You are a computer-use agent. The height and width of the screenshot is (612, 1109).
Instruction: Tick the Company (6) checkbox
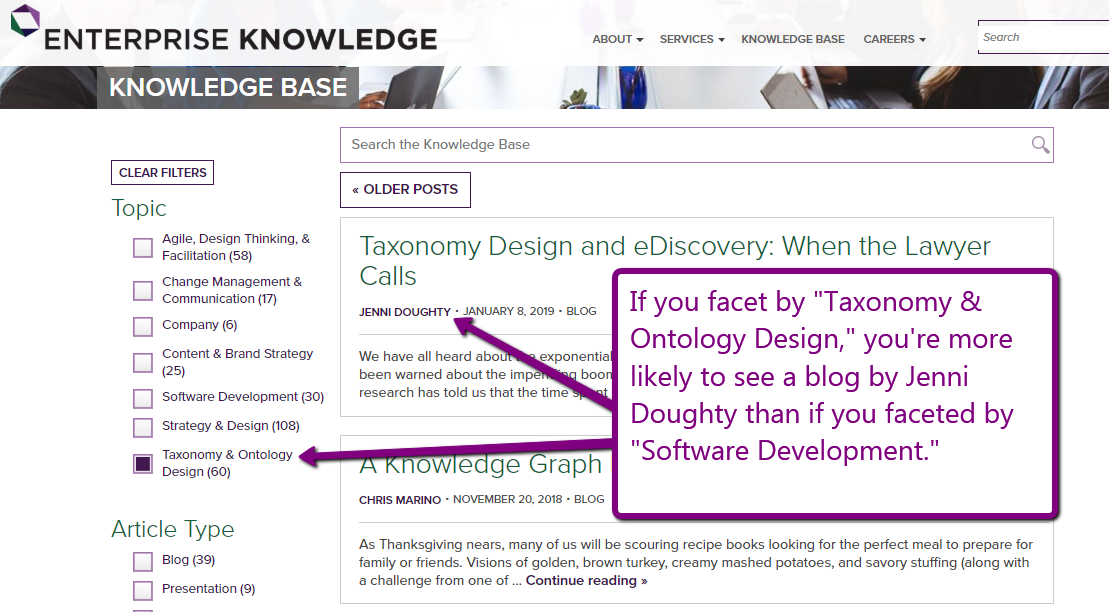tap(143, 326)
